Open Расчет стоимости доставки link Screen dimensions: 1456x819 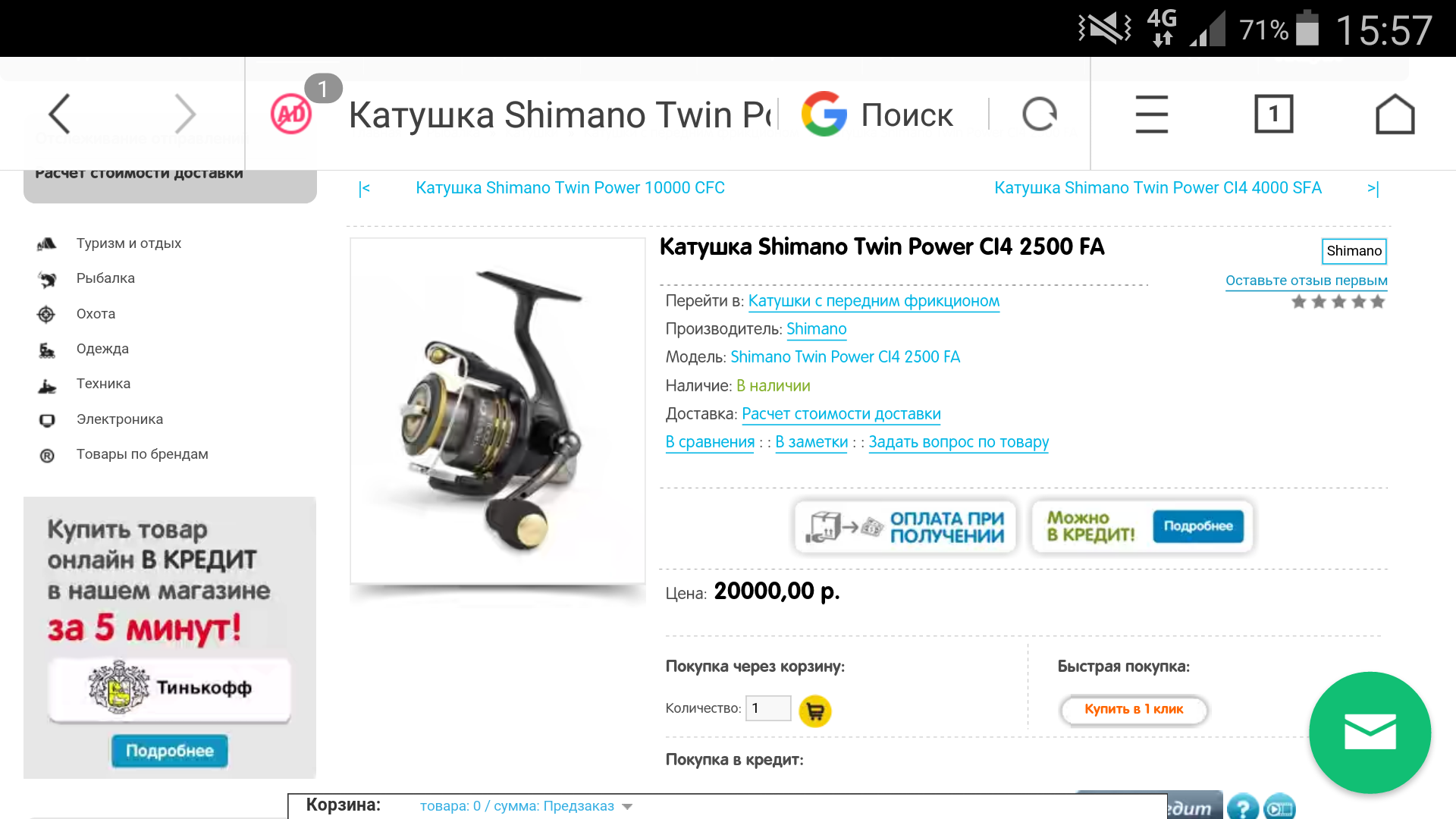pos(841,414)
